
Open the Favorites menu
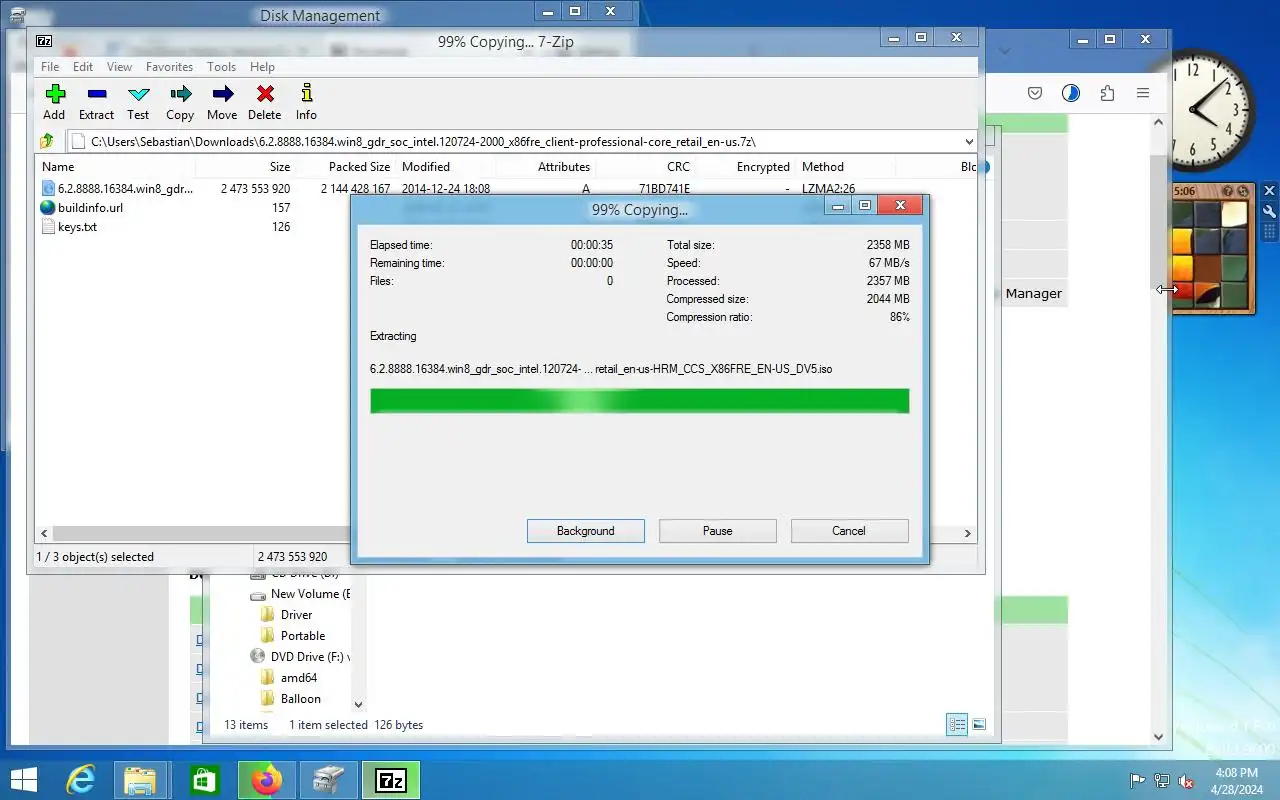click(169, 67)
